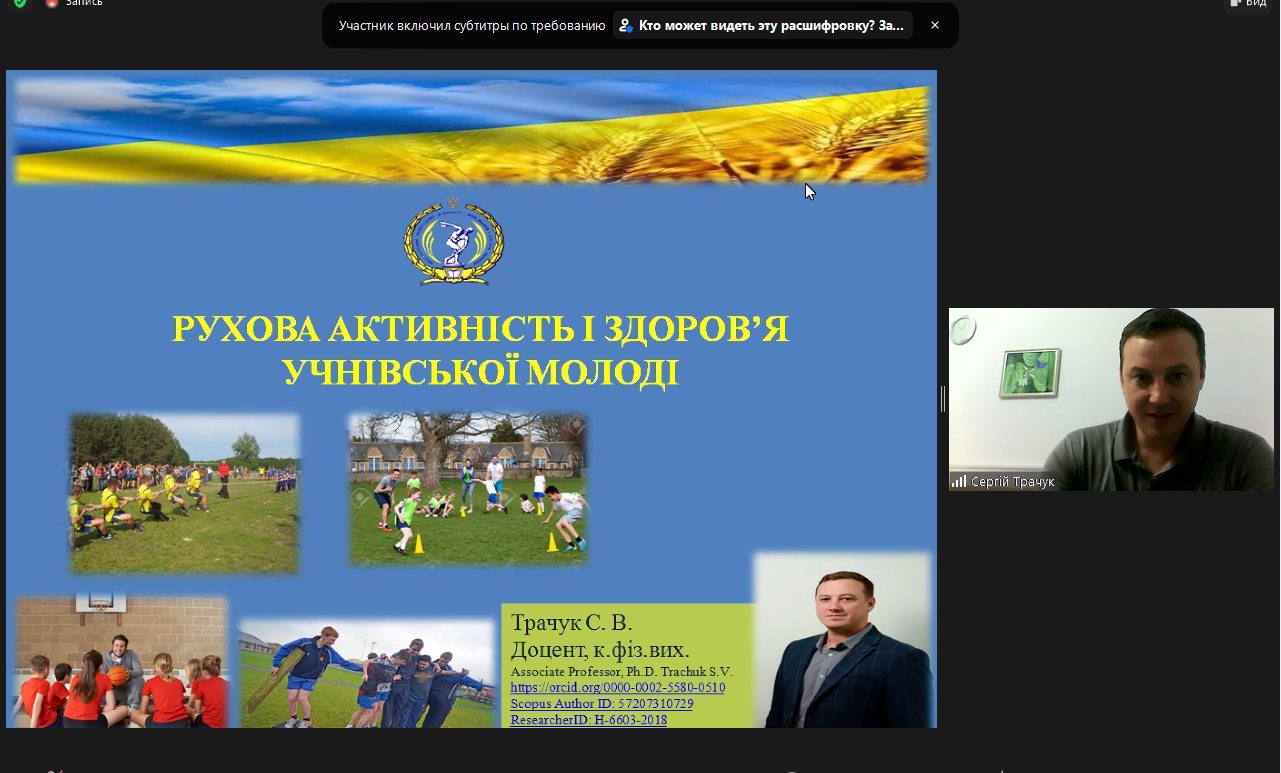Screen dimensions: 1281x773
Task: Click the university discus-thrower emblem logo
Action: (x=453, y=242)
